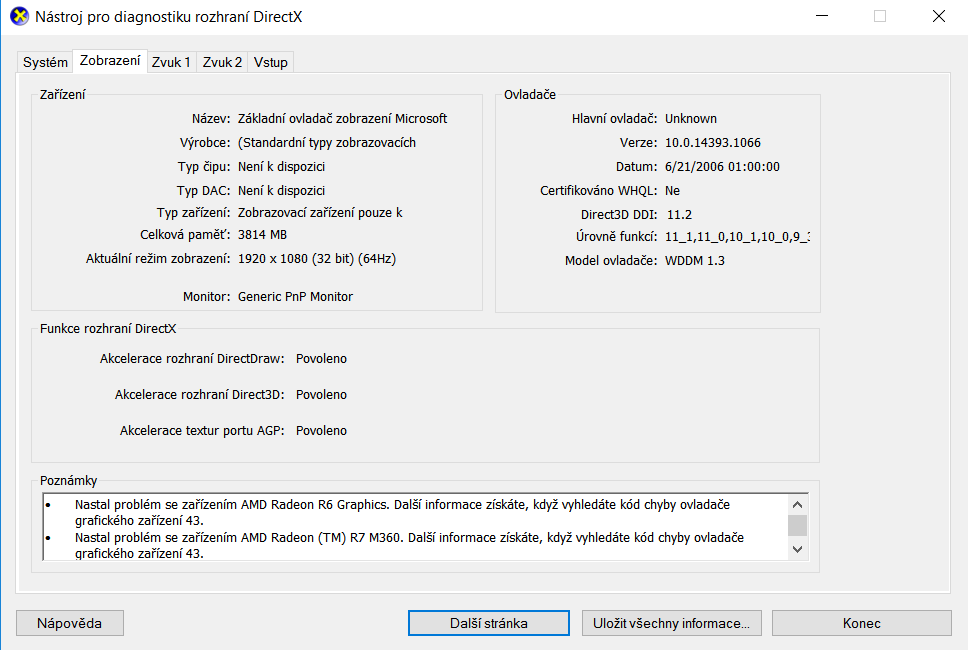Image resolution: width=968 pixels, height=650 pixels.
Task: Click the Typ čipu value Není k dispozici
Action: tap(281, 167)
